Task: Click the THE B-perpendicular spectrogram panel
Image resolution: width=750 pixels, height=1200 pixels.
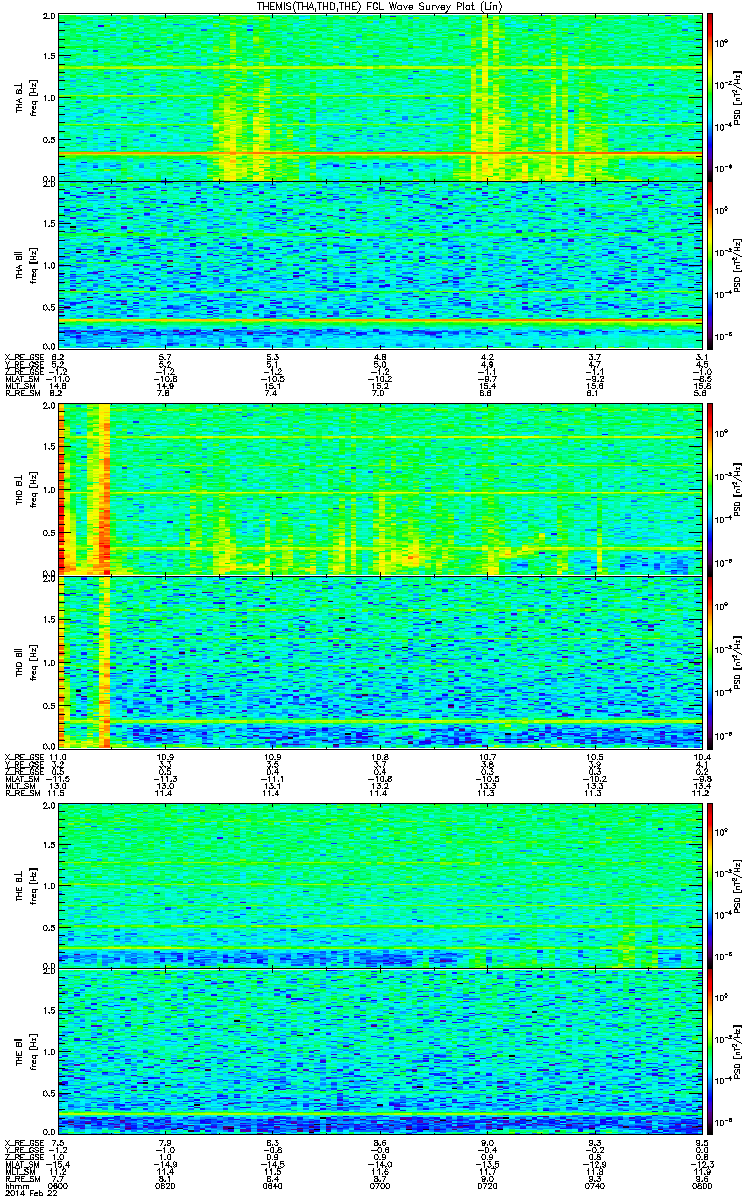Action: coord(380,885)
